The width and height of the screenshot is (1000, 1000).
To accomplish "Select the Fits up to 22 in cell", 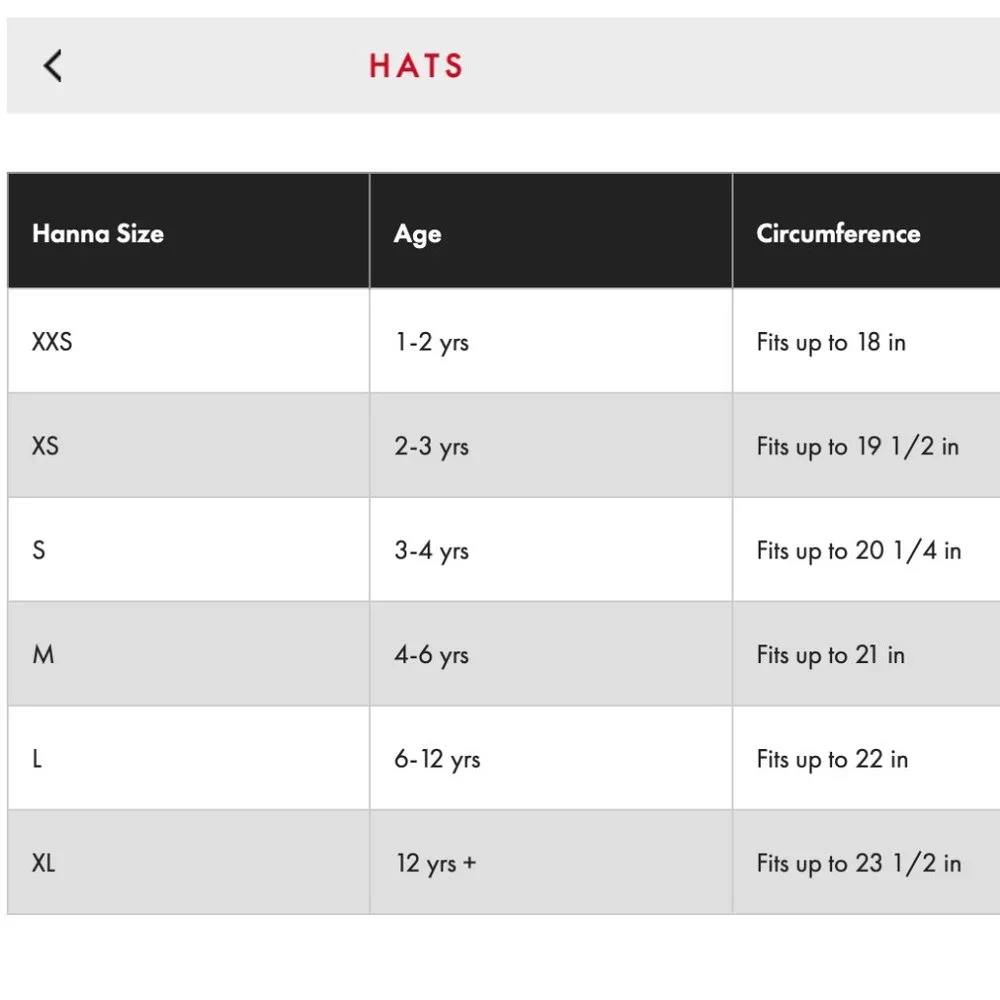I will 832,759.
